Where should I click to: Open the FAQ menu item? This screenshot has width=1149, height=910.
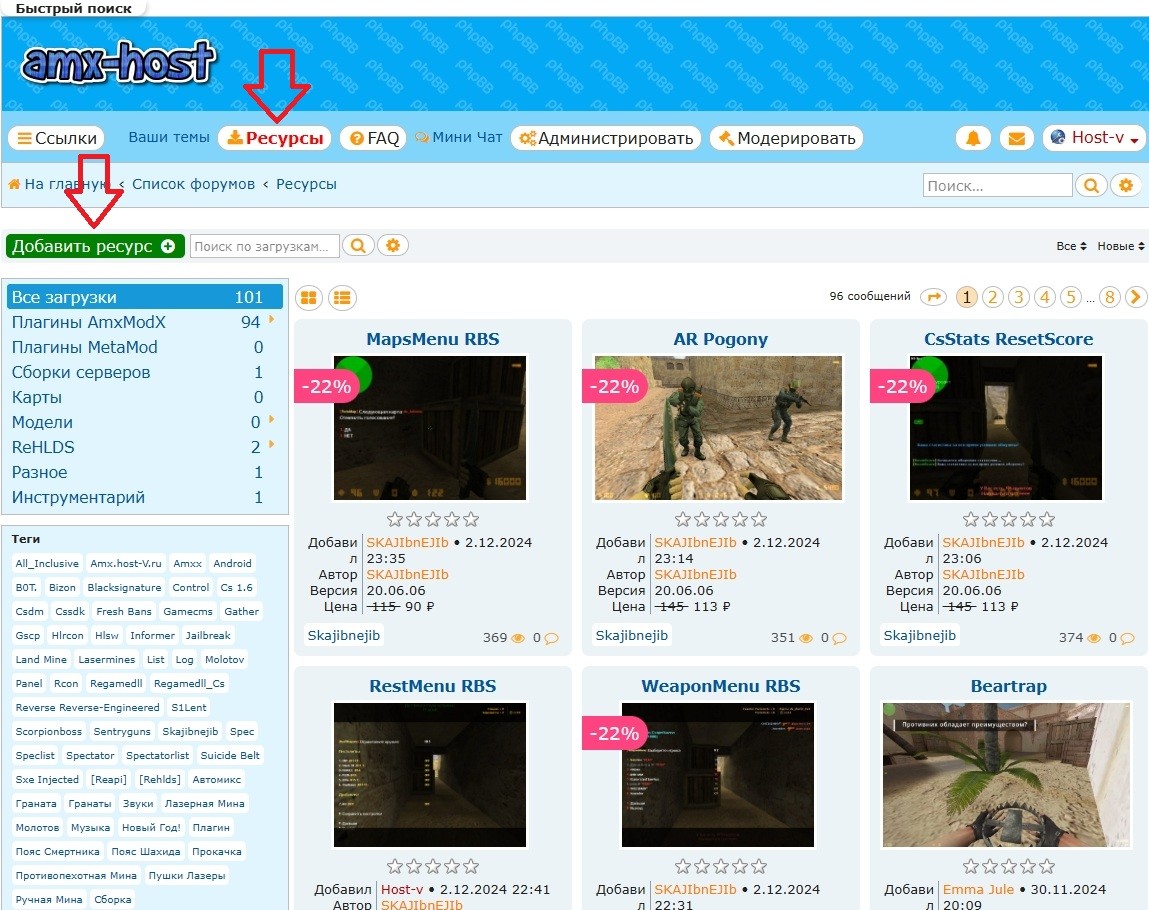374,139
